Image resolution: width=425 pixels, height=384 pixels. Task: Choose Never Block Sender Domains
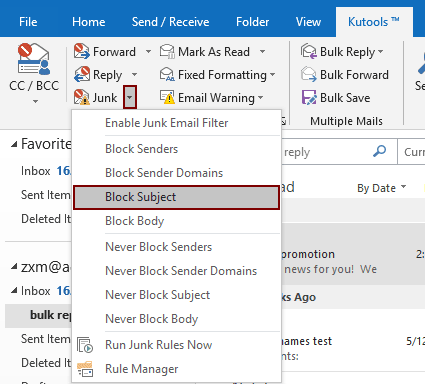coord(177,271)
